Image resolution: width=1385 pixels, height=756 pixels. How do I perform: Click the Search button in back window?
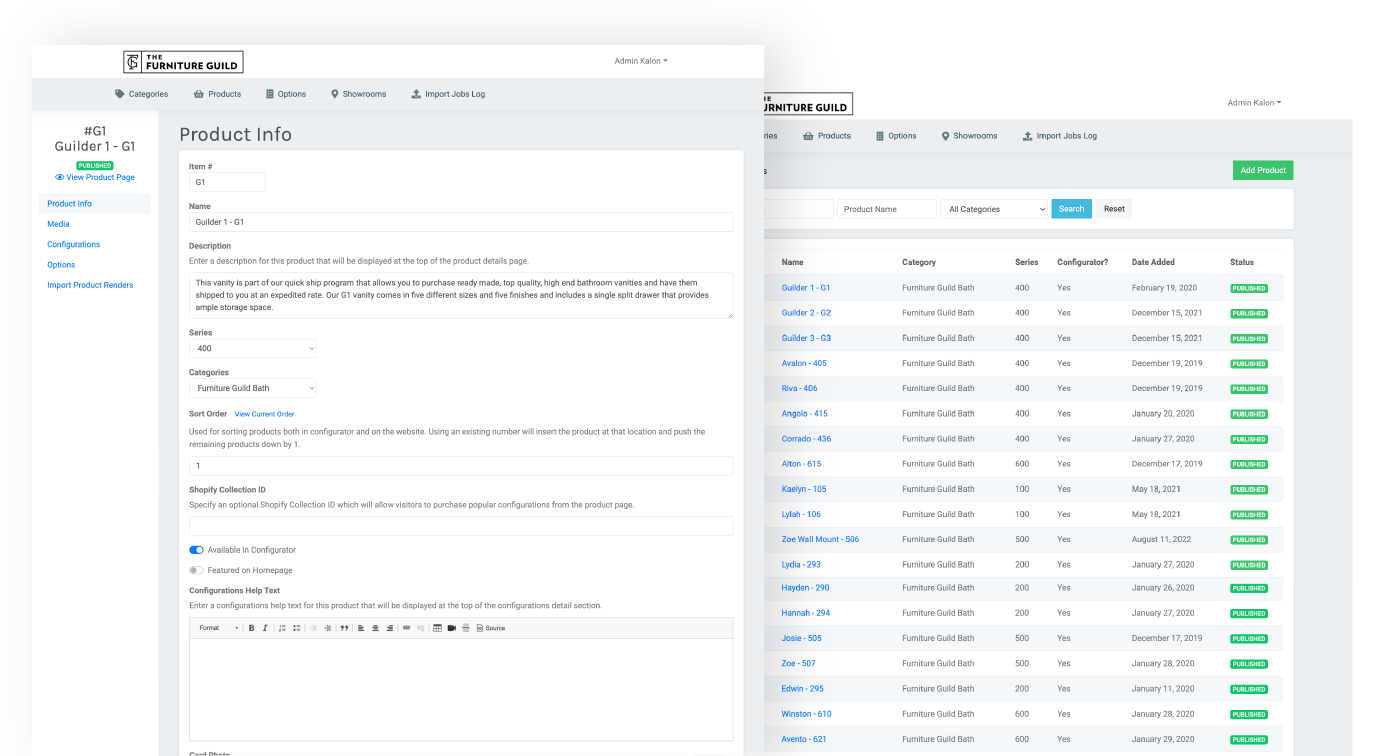(1071, 209)
